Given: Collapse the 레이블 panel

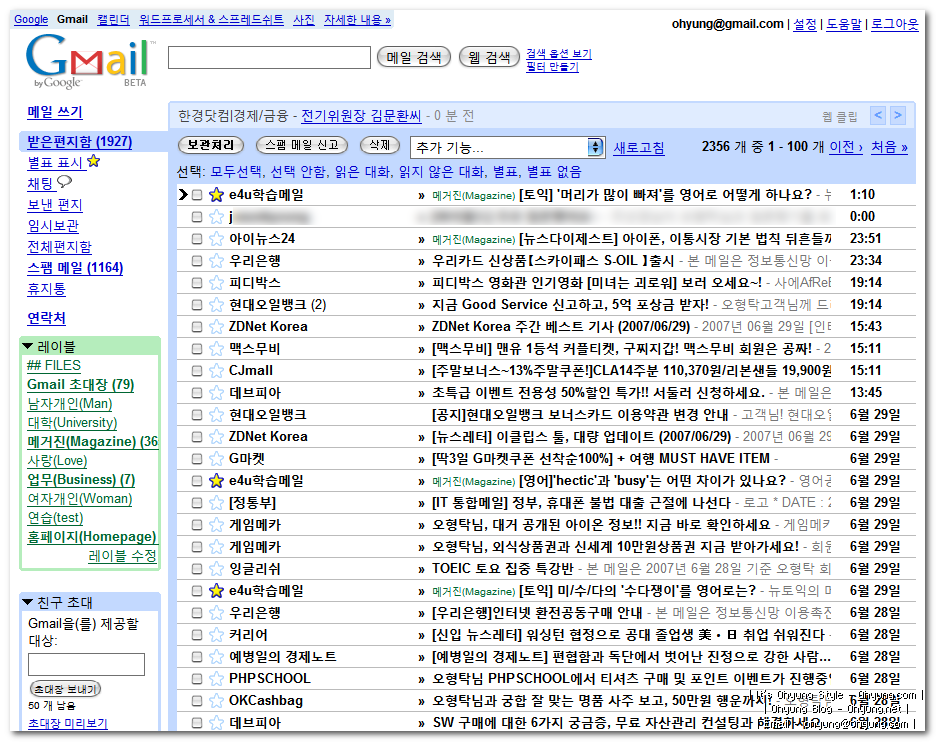Looking at the screenshot, I should (27, 346).
